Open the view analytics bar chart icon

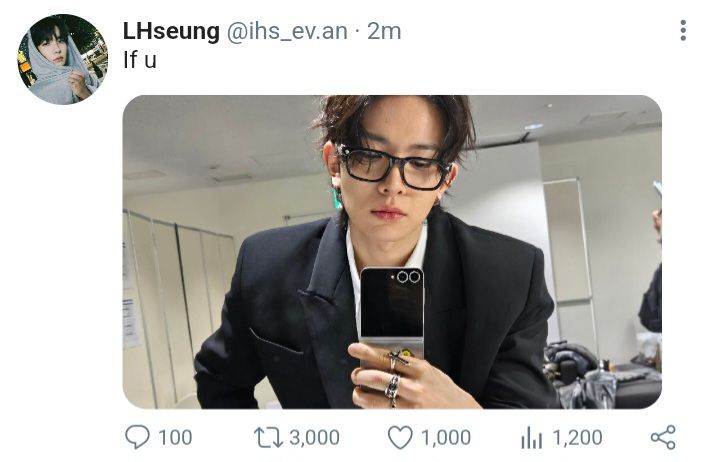(532, 437)
